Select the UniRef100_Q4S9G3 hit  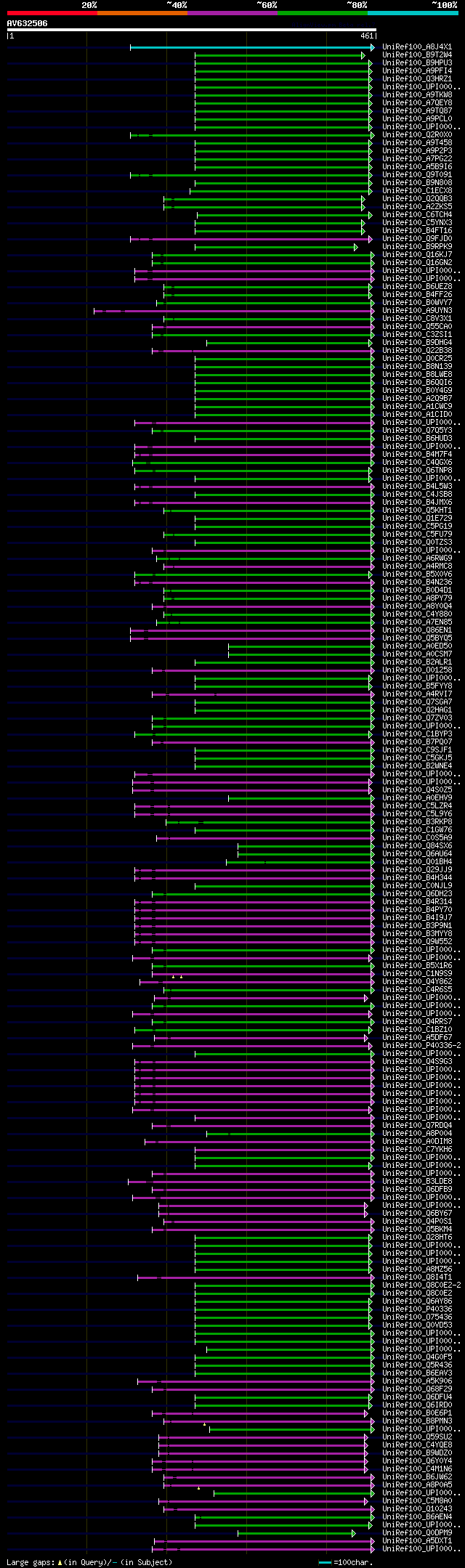tap(417, 1062)
